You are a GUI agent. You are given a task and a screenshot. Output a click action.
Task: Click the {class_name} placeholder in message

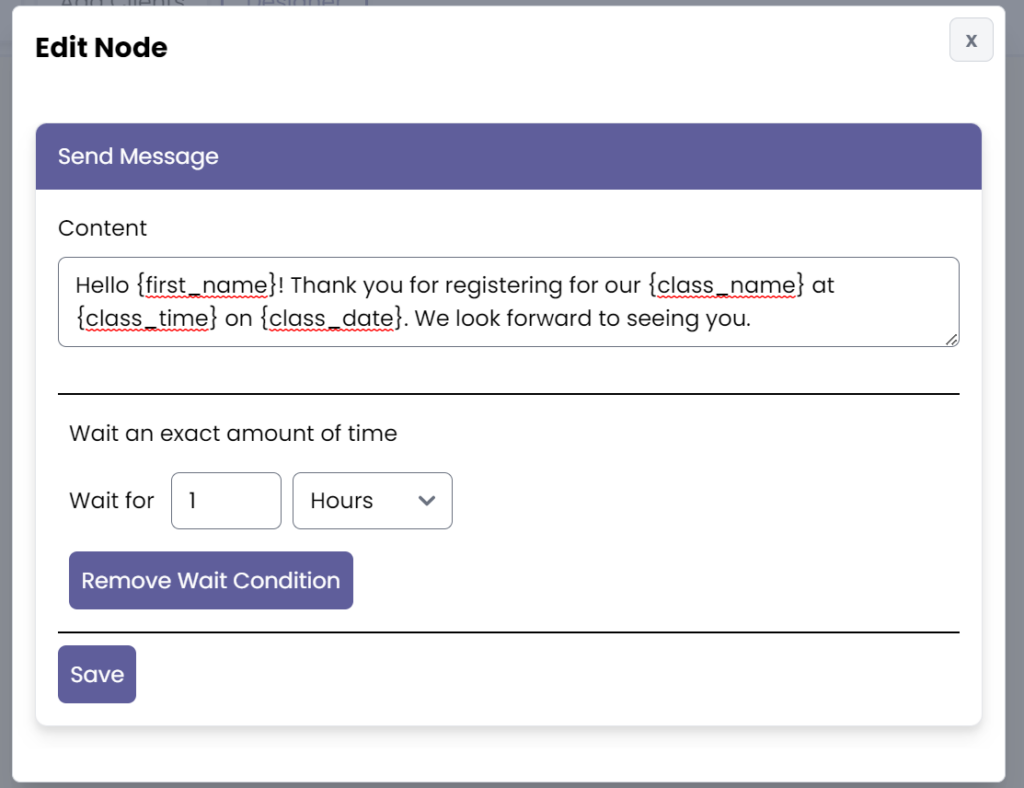click(x=726, y=286)
